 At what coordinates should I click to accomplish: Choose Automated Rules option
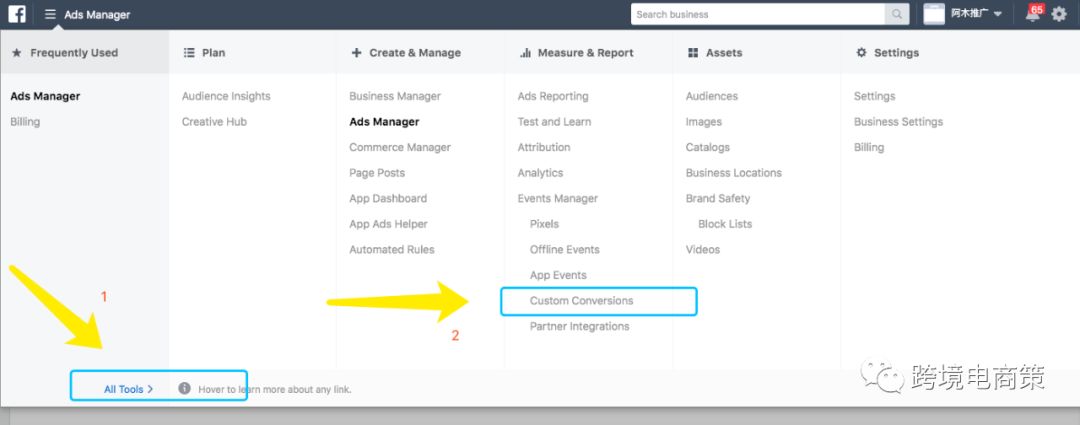(392, 249)
